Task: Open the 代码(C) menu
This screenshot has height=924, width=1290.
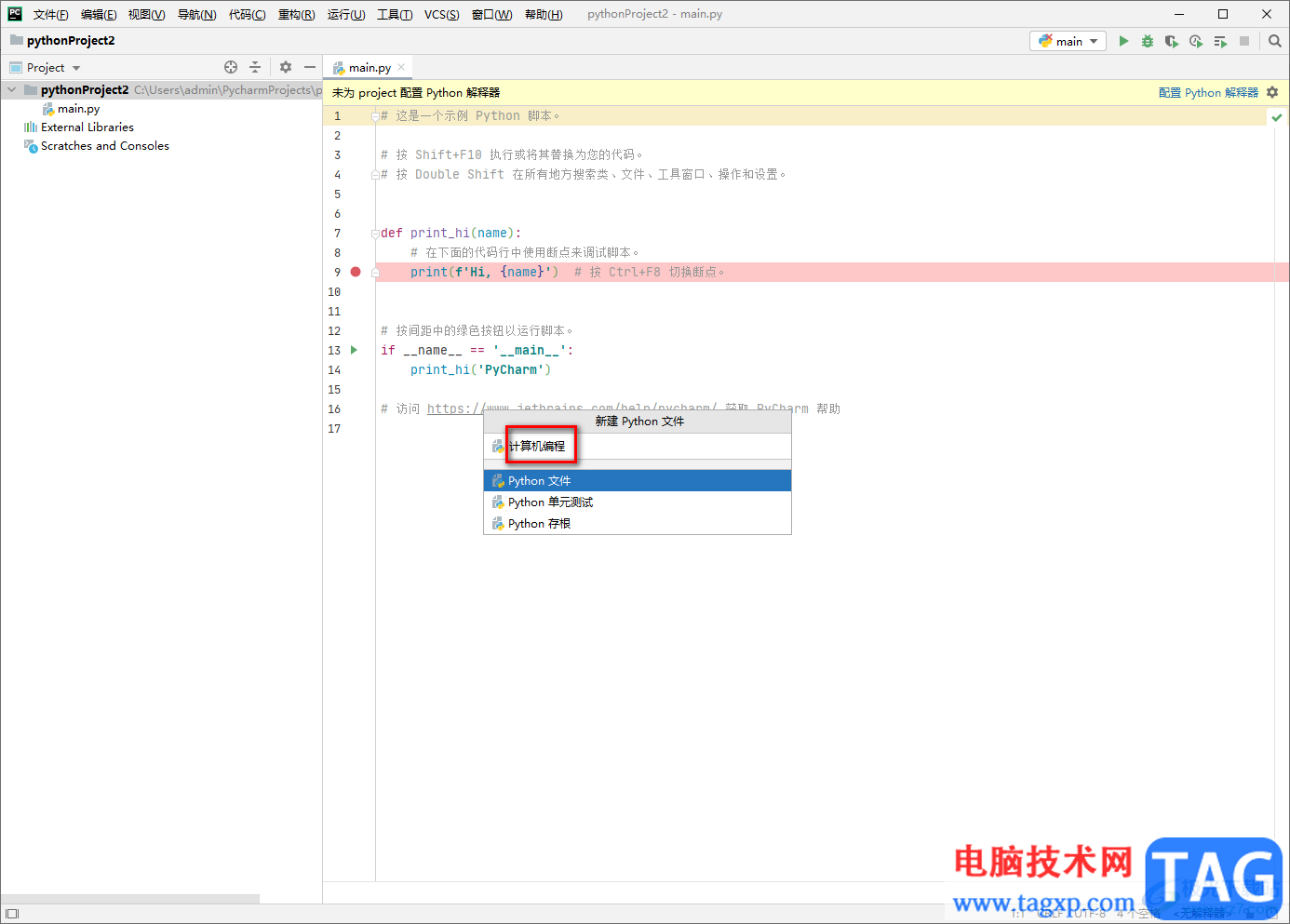Action: coord(248,14)
